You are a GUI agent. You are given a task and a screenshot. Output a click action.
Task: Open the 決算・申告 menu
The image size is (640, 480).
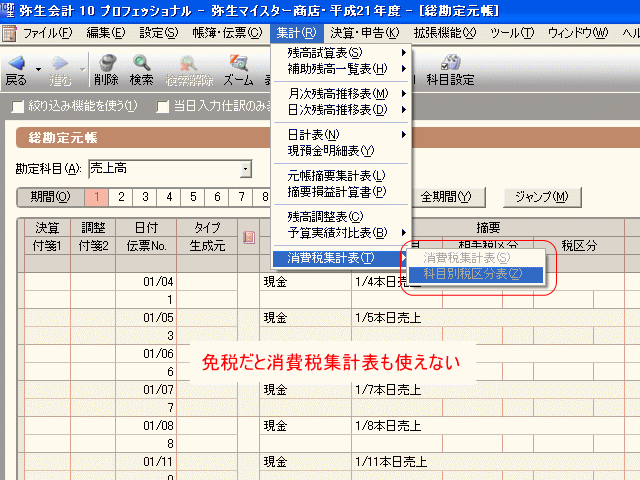[364, 33]
